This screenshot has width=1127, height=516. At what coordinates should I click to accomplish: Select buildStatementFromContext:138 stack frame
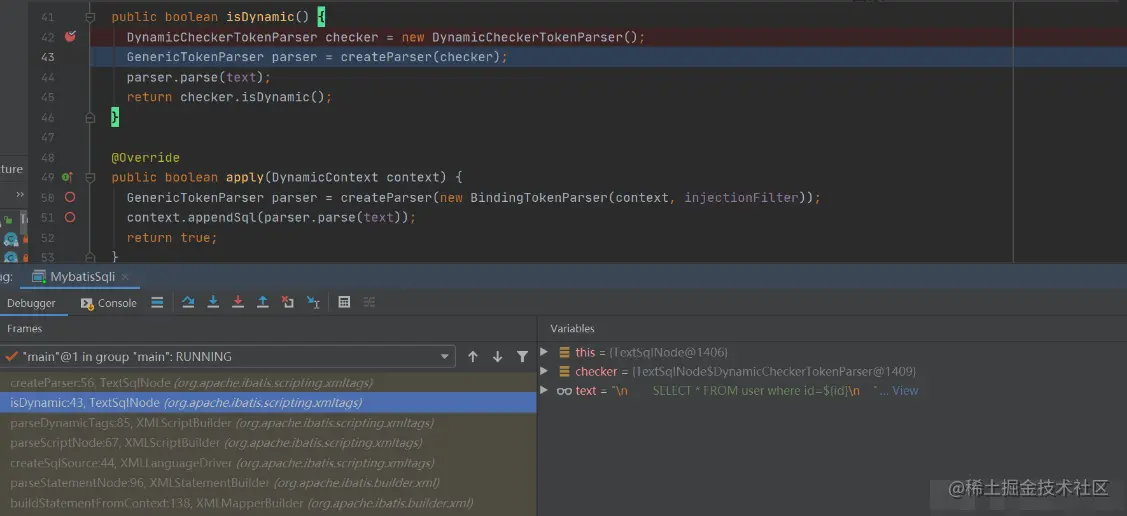(268, 503)
